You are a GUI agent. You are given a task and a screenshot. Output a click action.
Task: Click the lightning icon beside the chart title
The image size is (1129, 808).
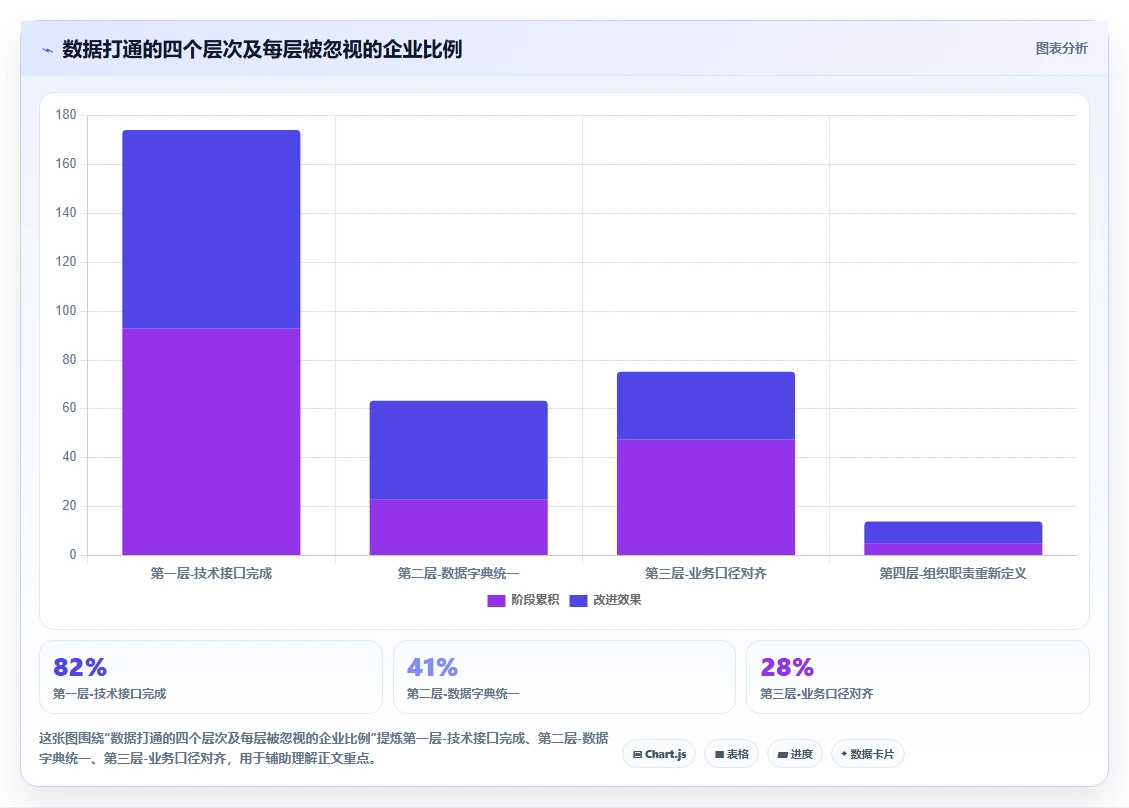pyautogui.click(x=48, y=50)
